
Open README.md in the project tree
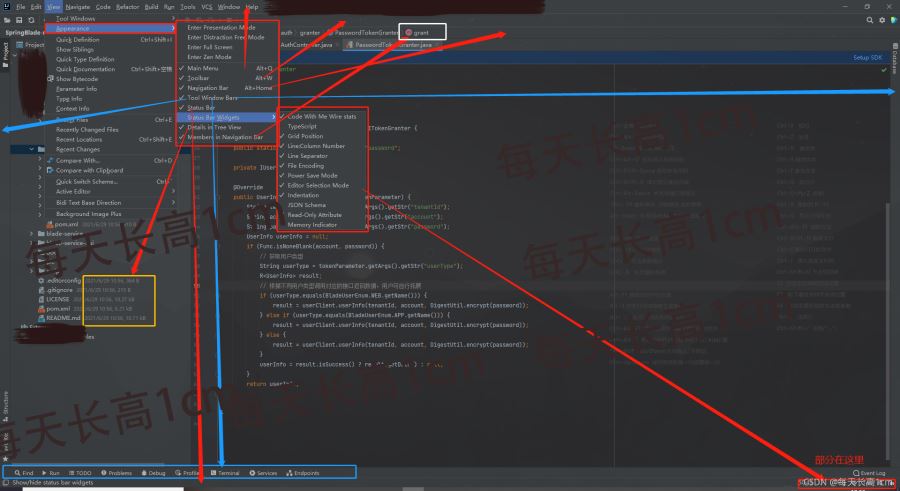click(62, 319)
